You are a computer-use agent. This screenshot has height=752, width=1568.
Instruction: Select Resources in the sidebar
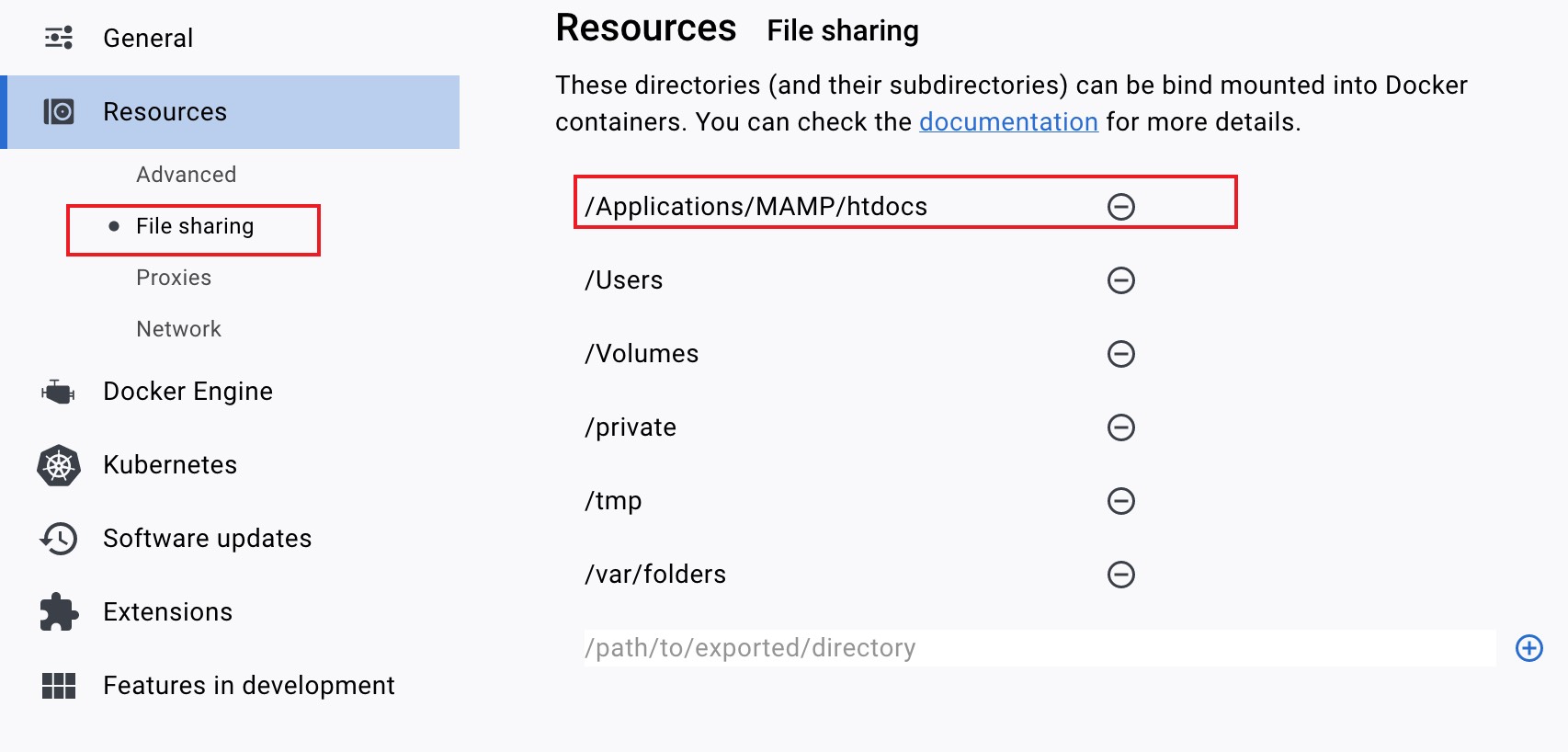point(165,112)
